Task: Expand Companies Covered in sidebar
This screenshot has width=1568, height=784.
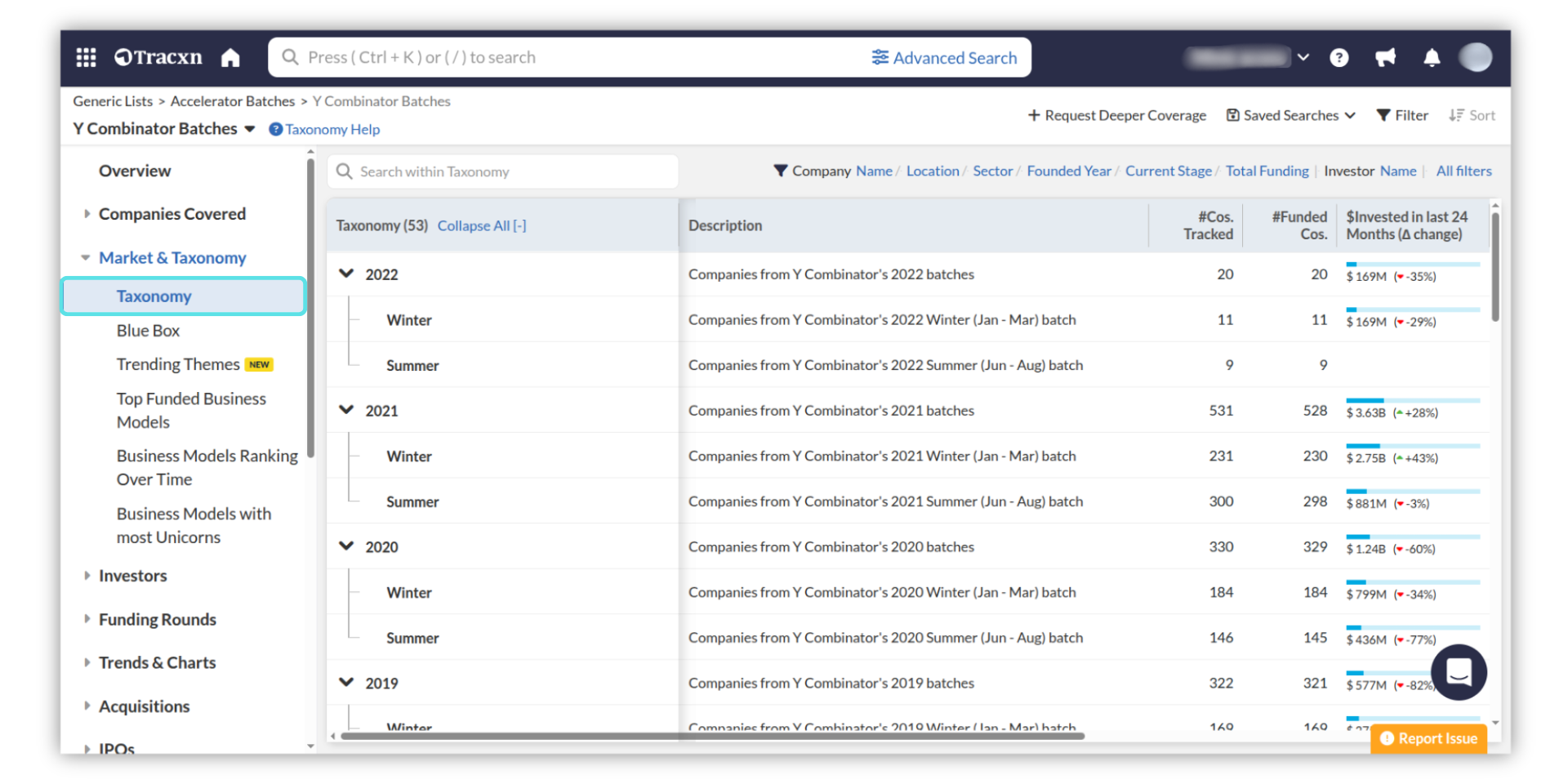Action: point(87,214)
